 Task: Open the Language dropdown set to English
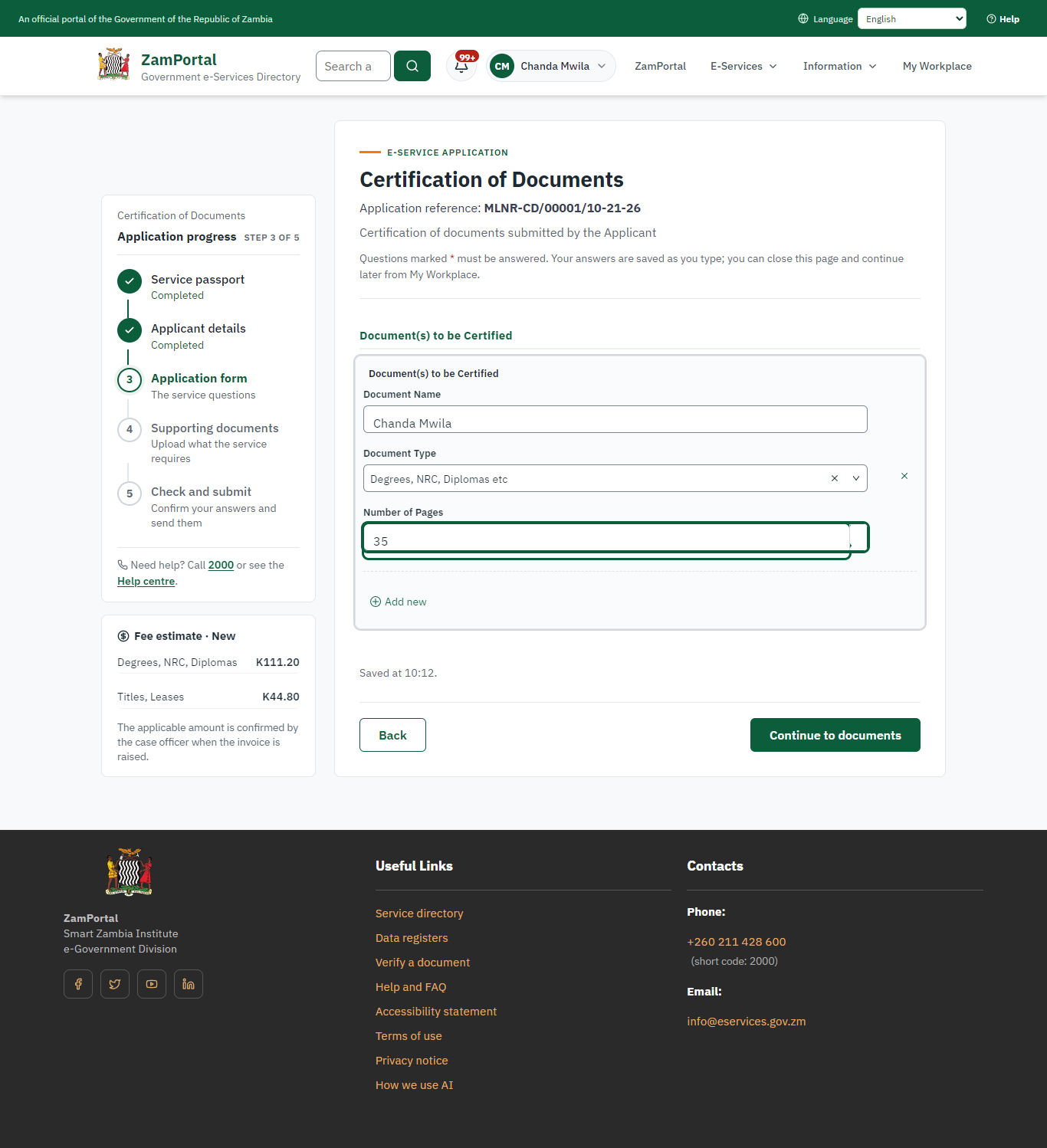[x=912, y=18]
